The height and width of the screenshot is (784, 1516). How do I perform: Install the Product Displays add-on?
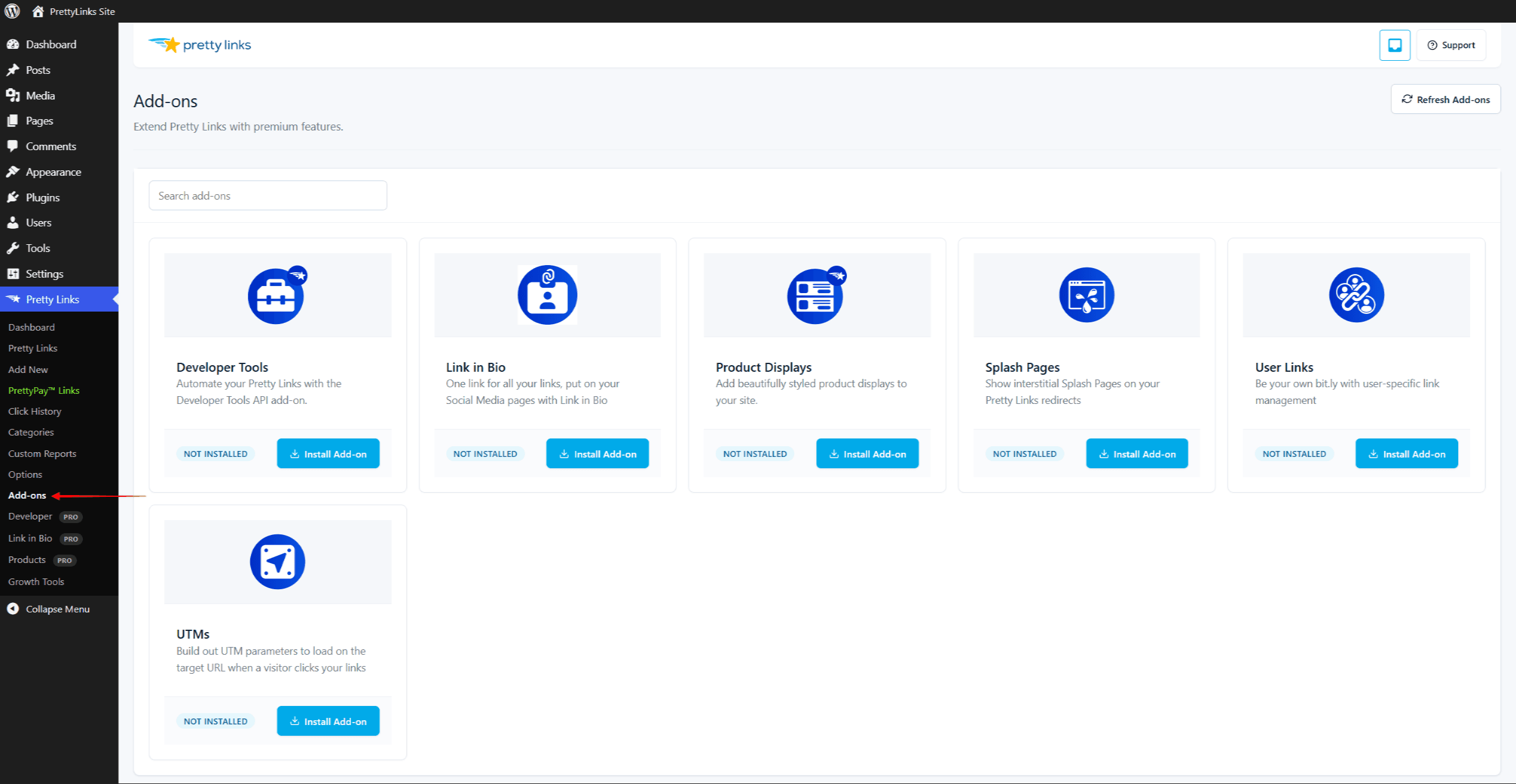coord(867,454)
